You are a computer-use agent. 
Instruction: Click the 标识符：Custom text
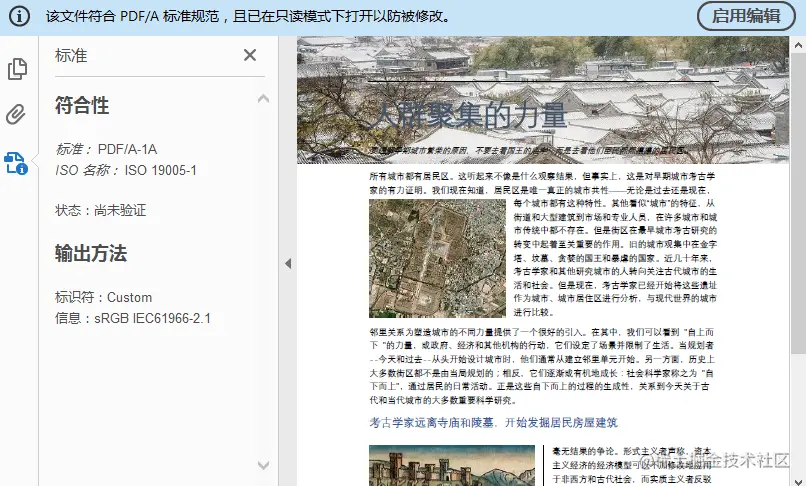(104, 297)
